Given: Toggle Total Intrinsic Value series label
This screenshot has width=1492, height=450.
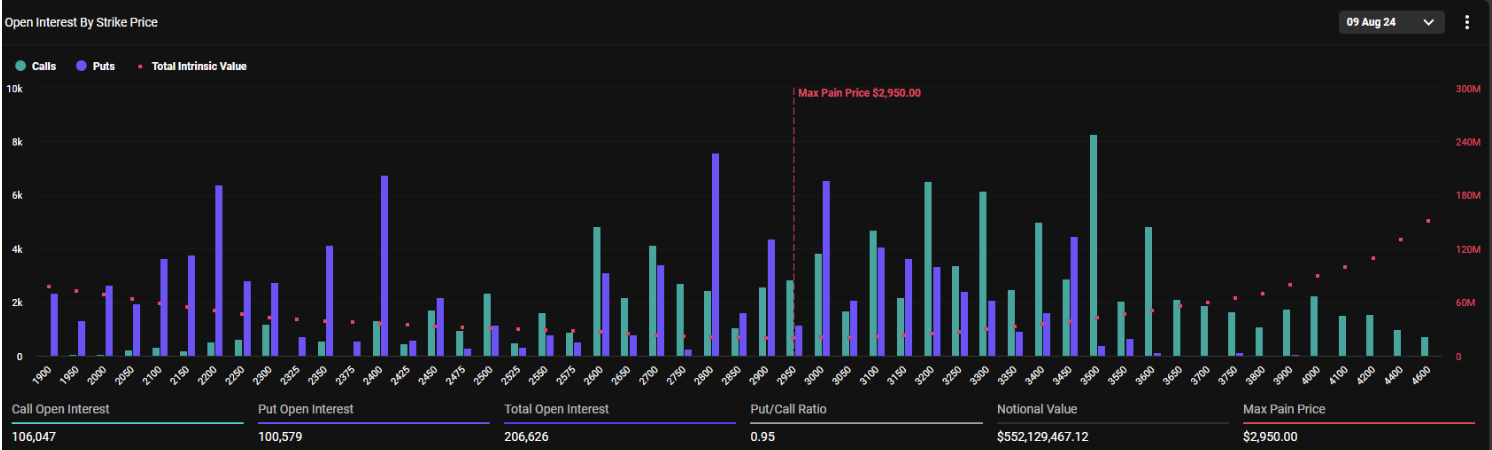Looking at the screenshot, I should pyautogui.click(x=199, y=66).
